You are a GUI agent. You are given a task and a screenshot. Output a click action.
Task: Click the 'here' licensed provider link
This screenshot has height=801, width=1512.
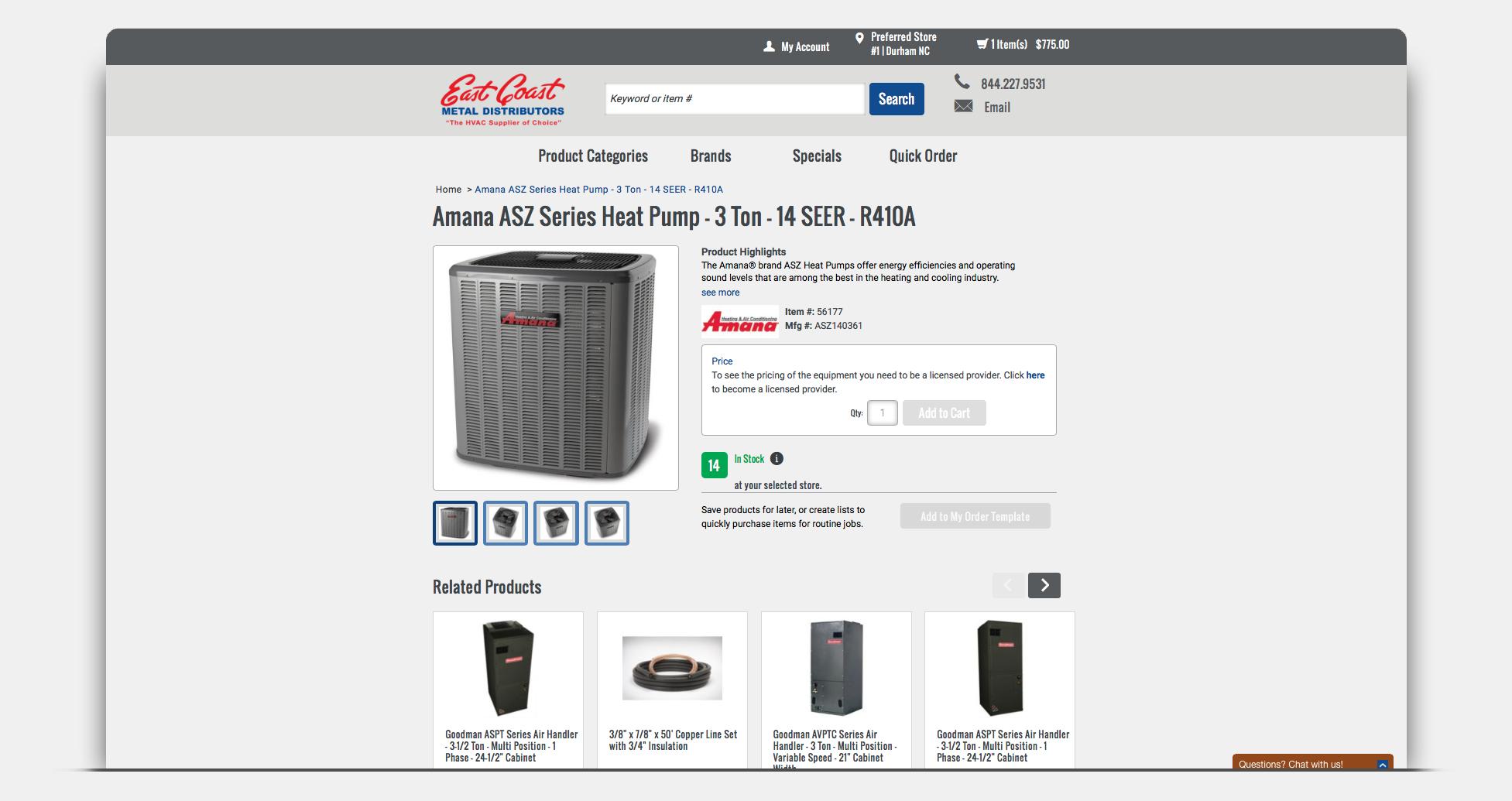[x=1035, y=375]
